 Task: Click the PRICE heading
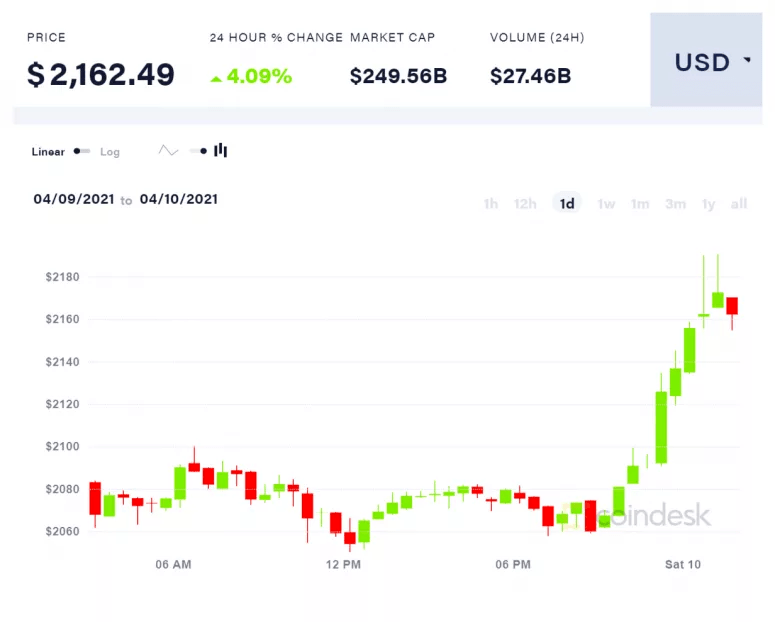[46, 38]
